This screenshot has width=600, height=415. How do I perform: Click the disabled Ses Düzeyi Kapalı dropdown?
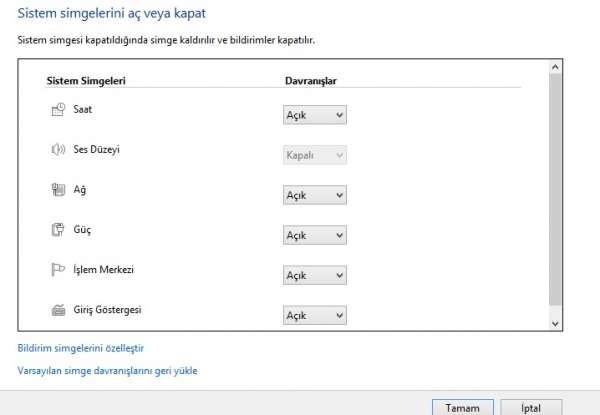coord(315,155)
